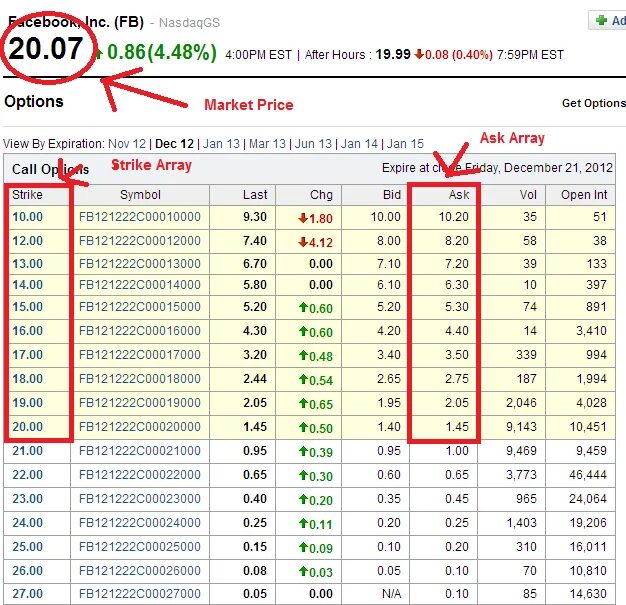Click symbol FB121222C00012000

(x=140, y=241)
